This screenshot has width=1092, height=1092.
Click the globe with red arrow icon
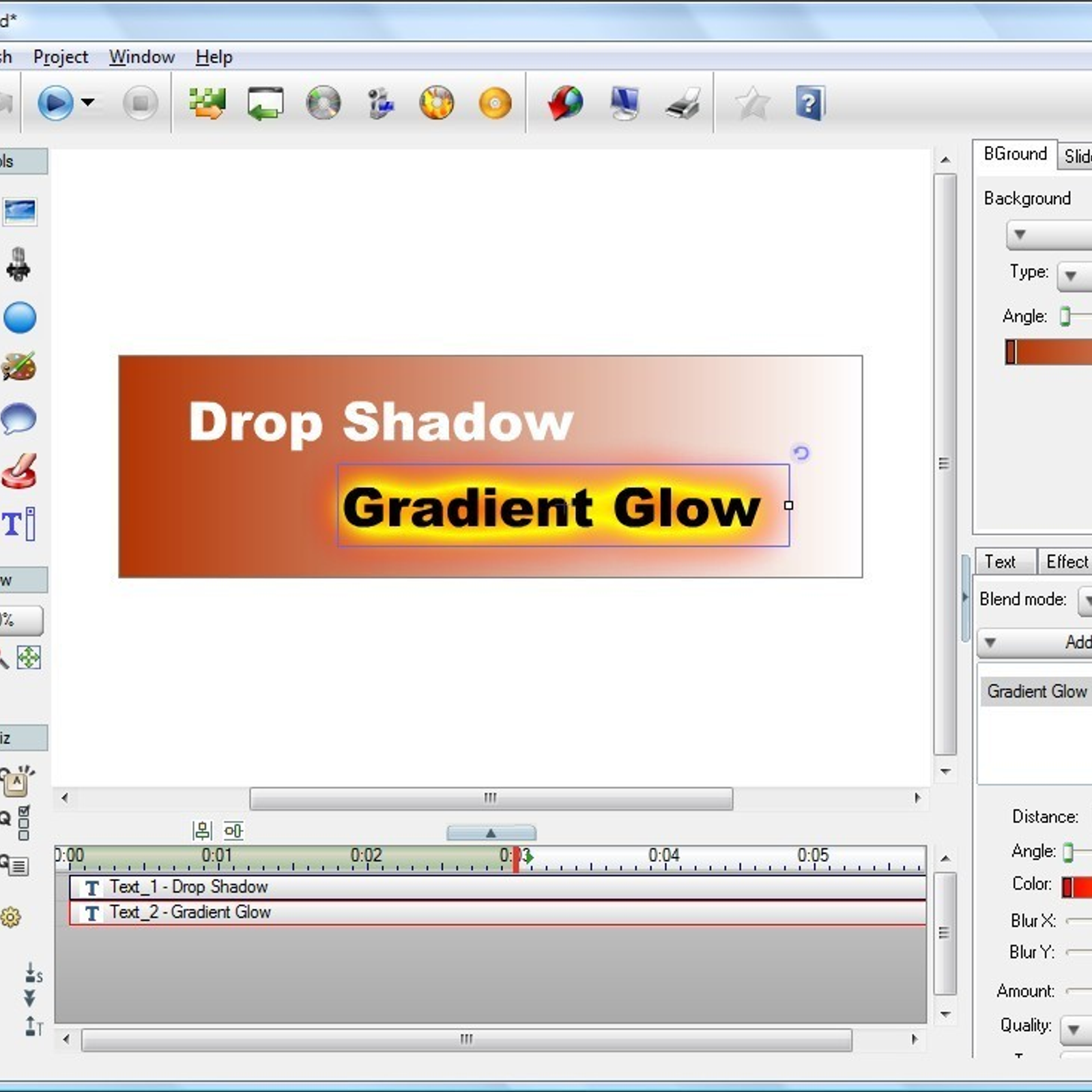click(566, 103)
